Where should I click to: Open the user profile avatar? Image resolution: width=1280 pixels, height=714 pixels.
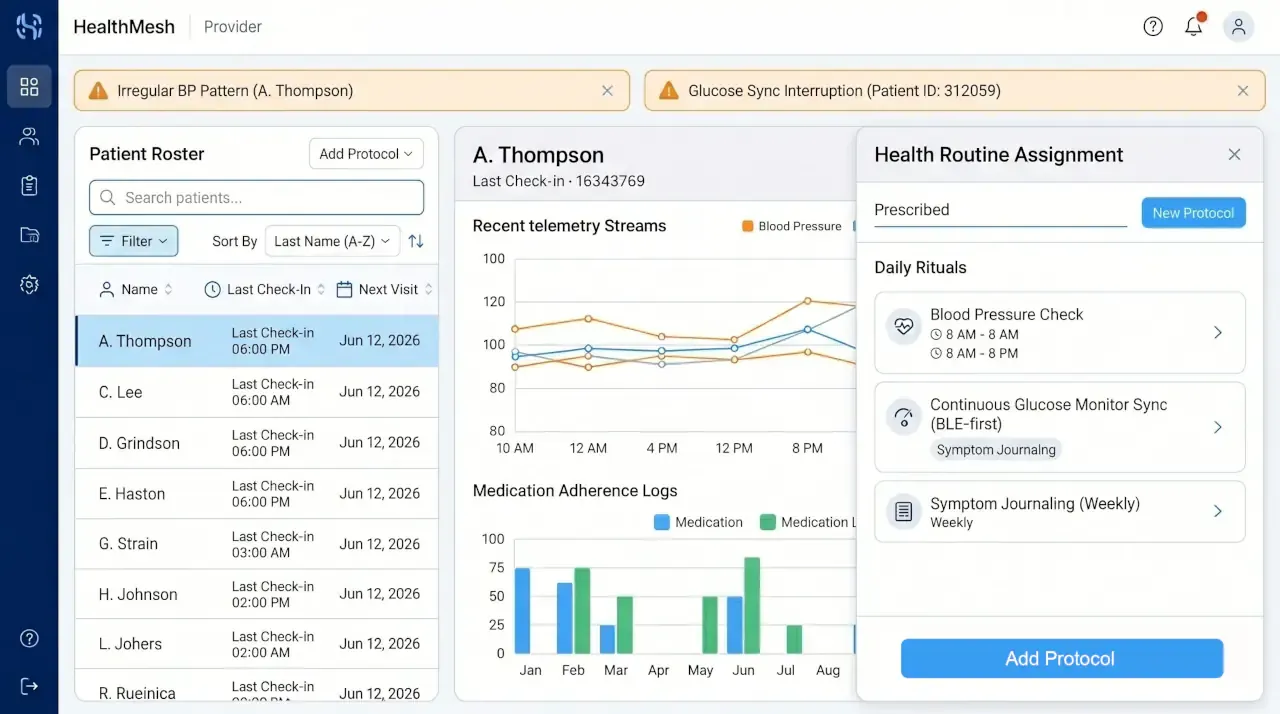[1238, 27]
